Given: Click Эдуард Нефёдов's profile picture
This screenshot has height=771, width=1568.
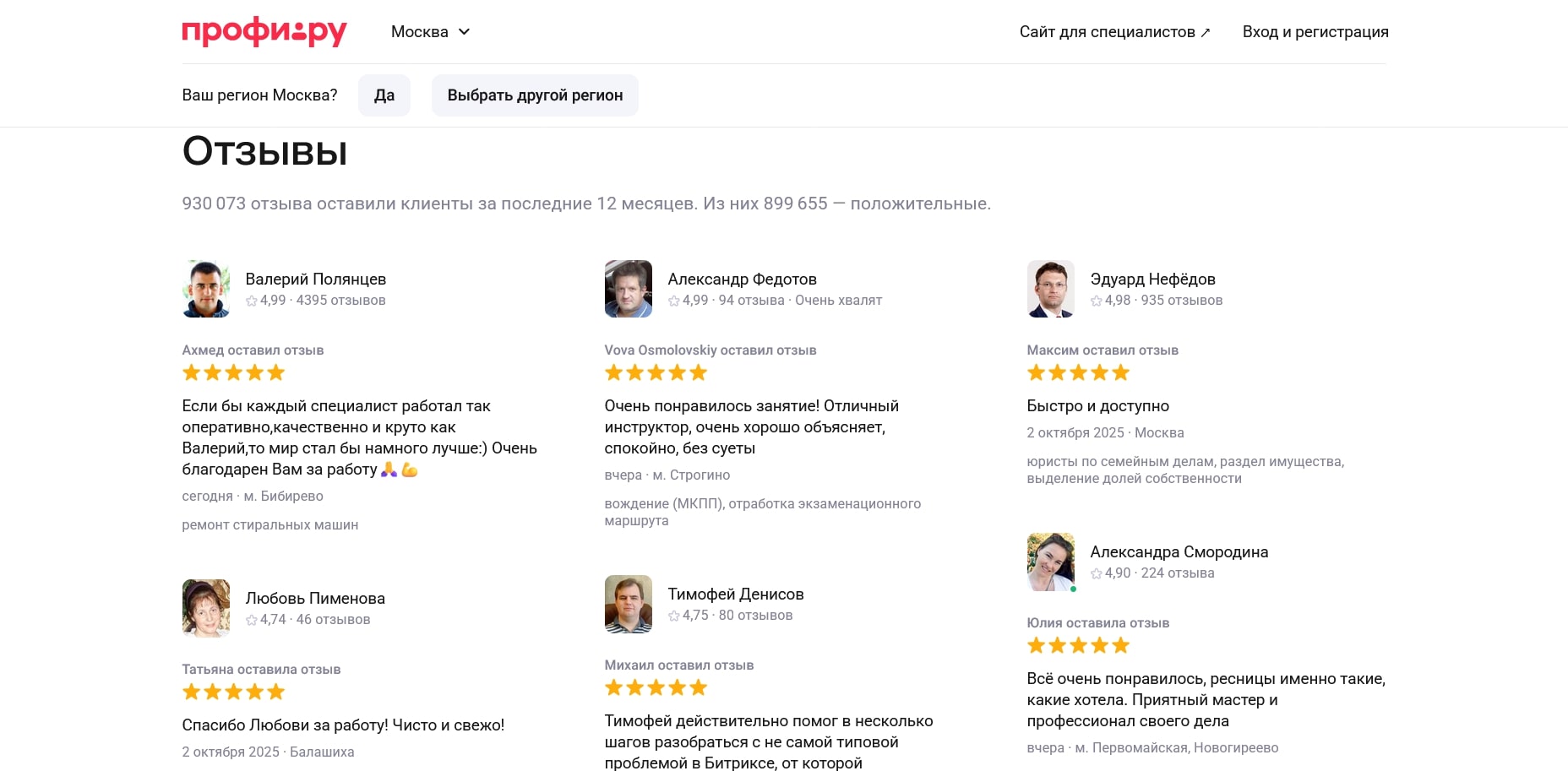Looking at the screenshot, I should (x=1051, y=289).
